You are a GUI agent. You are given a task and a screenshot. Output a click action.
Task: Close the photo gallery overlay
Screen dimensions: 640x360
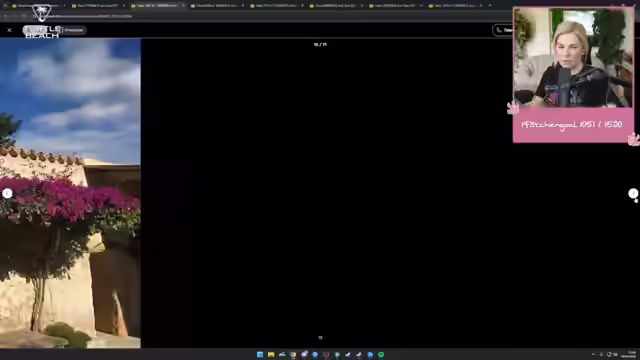point(9,30)
